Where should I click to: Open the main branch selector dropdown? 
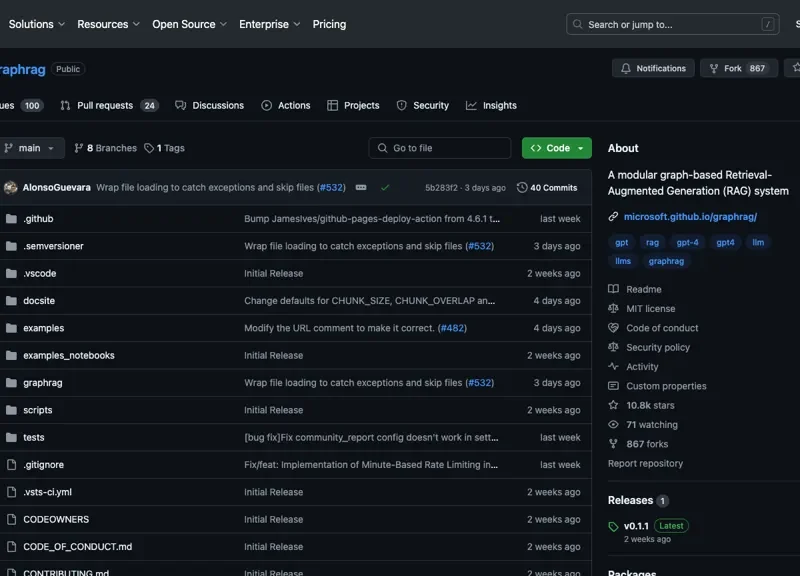tap(31, 148)
